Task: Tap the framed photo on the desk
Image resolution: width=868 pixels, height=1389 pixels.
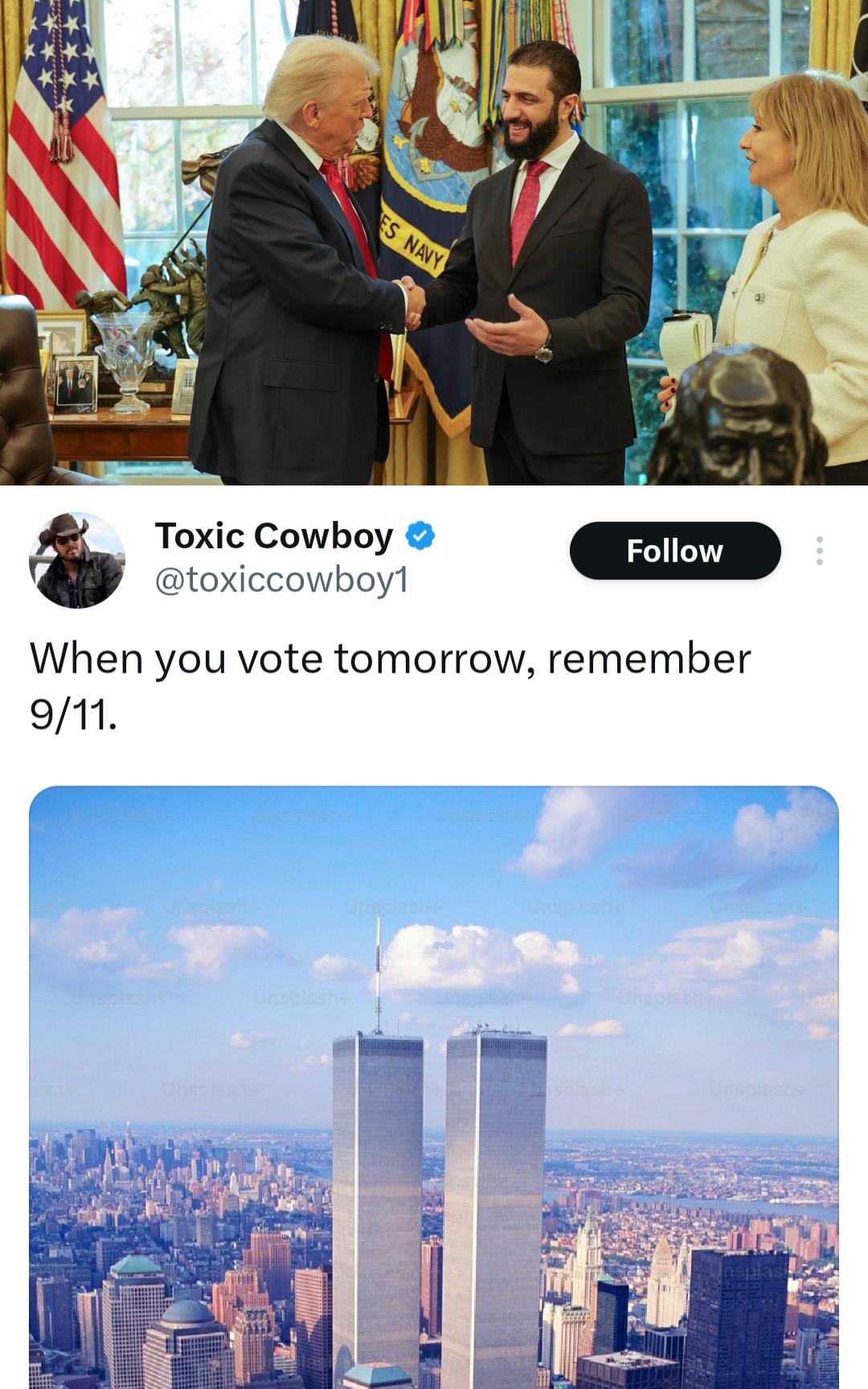Action: coord(76,384)
